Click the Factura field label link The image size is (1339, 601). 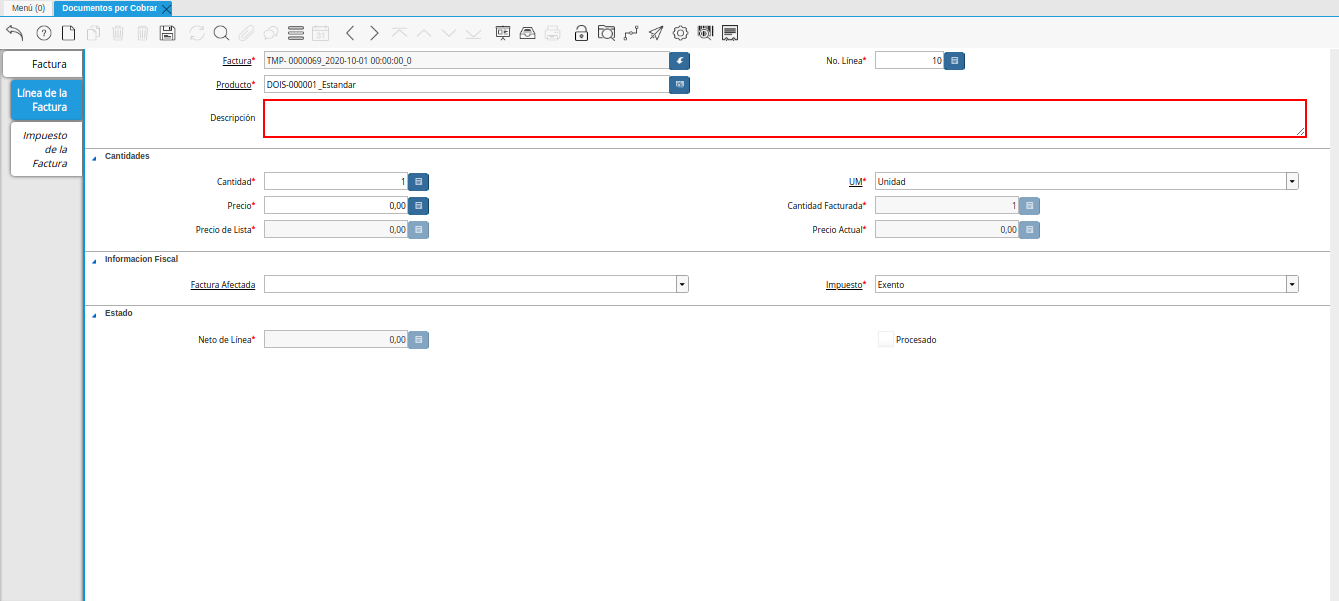[x=236, y=61]
